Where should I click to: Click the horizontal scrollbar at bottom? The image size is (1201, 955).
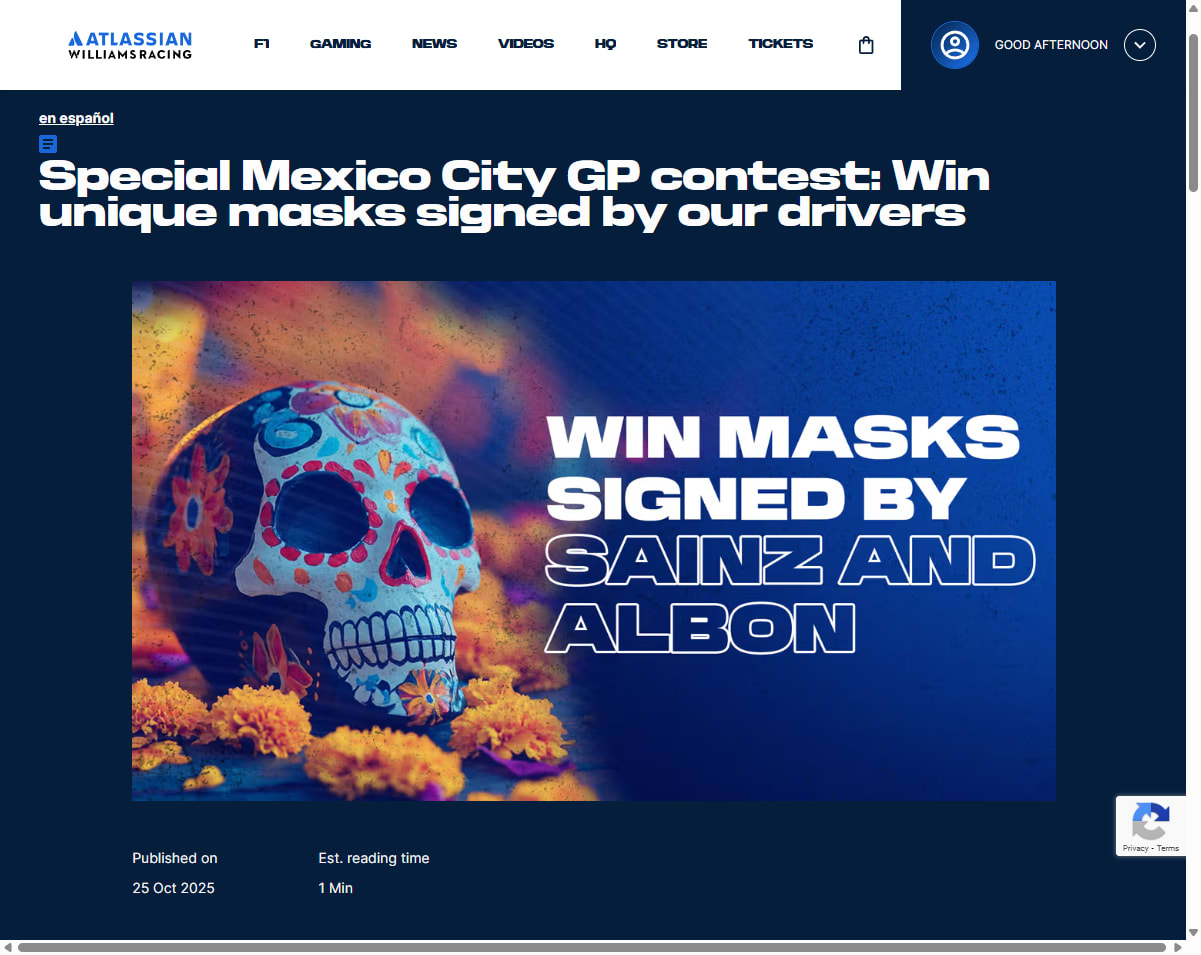pos(592,947)
